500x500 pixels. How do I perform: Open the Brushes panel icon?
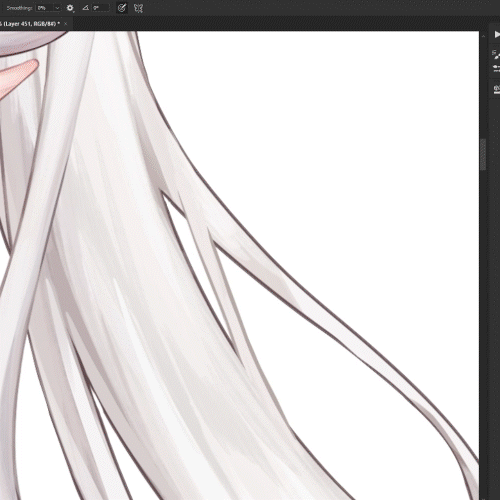pos(497,68)
